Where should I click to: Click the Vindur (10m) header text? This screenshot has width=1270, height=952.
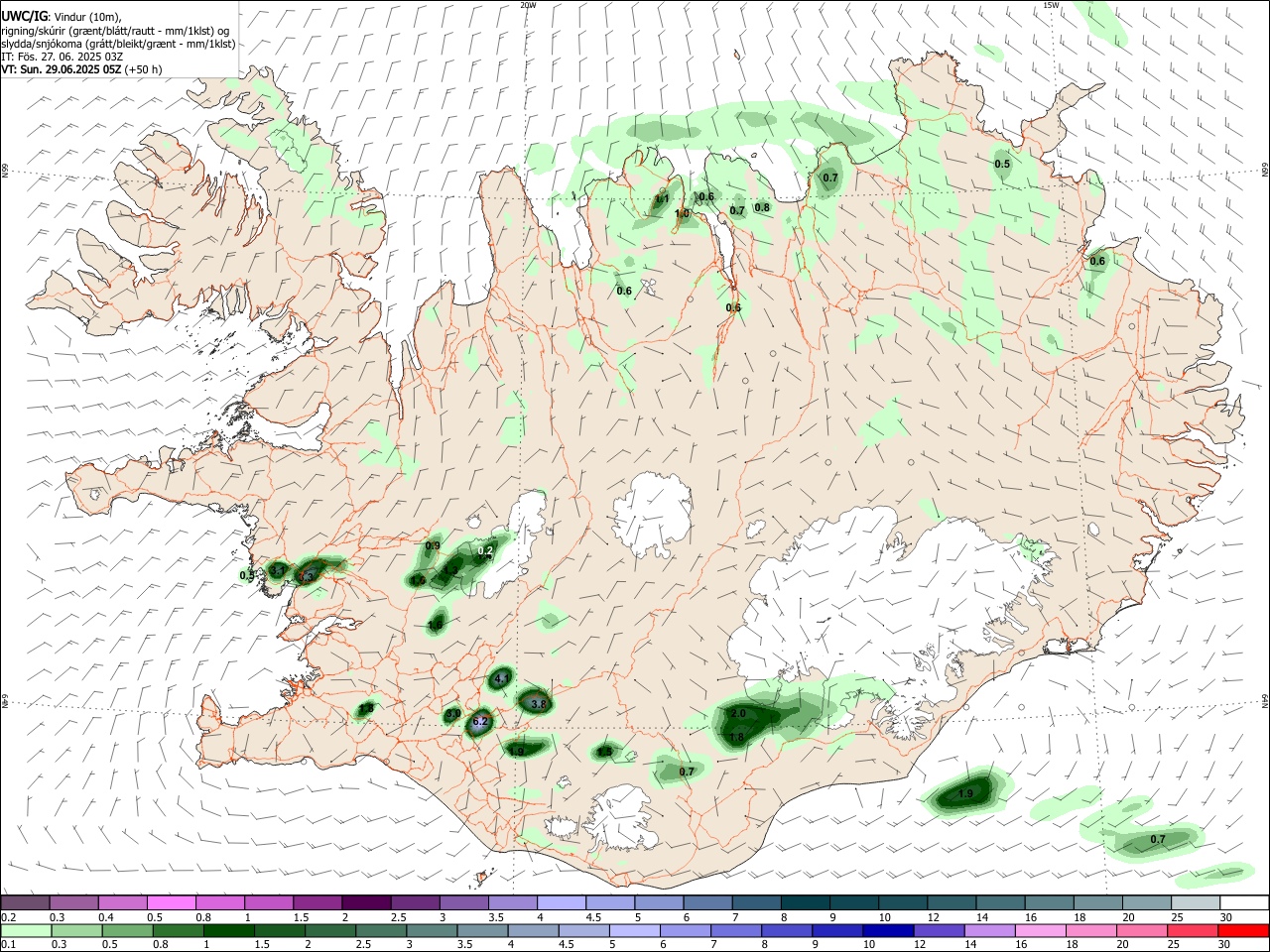click(x=88, y=17)
